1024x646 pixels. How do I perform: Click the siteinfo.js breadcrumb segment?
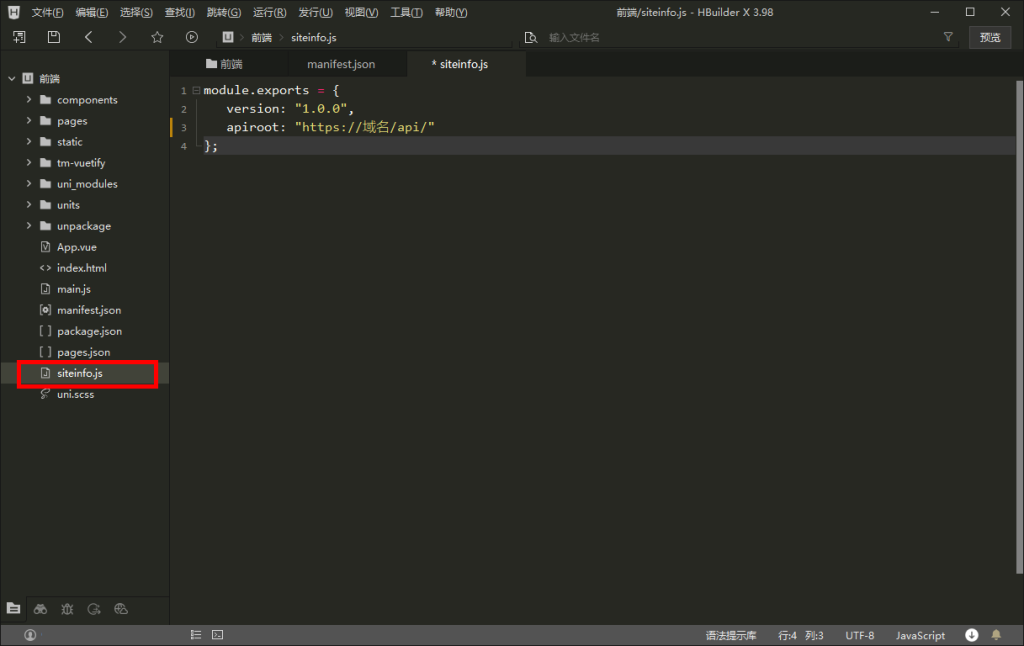click(x=313, y=37)
